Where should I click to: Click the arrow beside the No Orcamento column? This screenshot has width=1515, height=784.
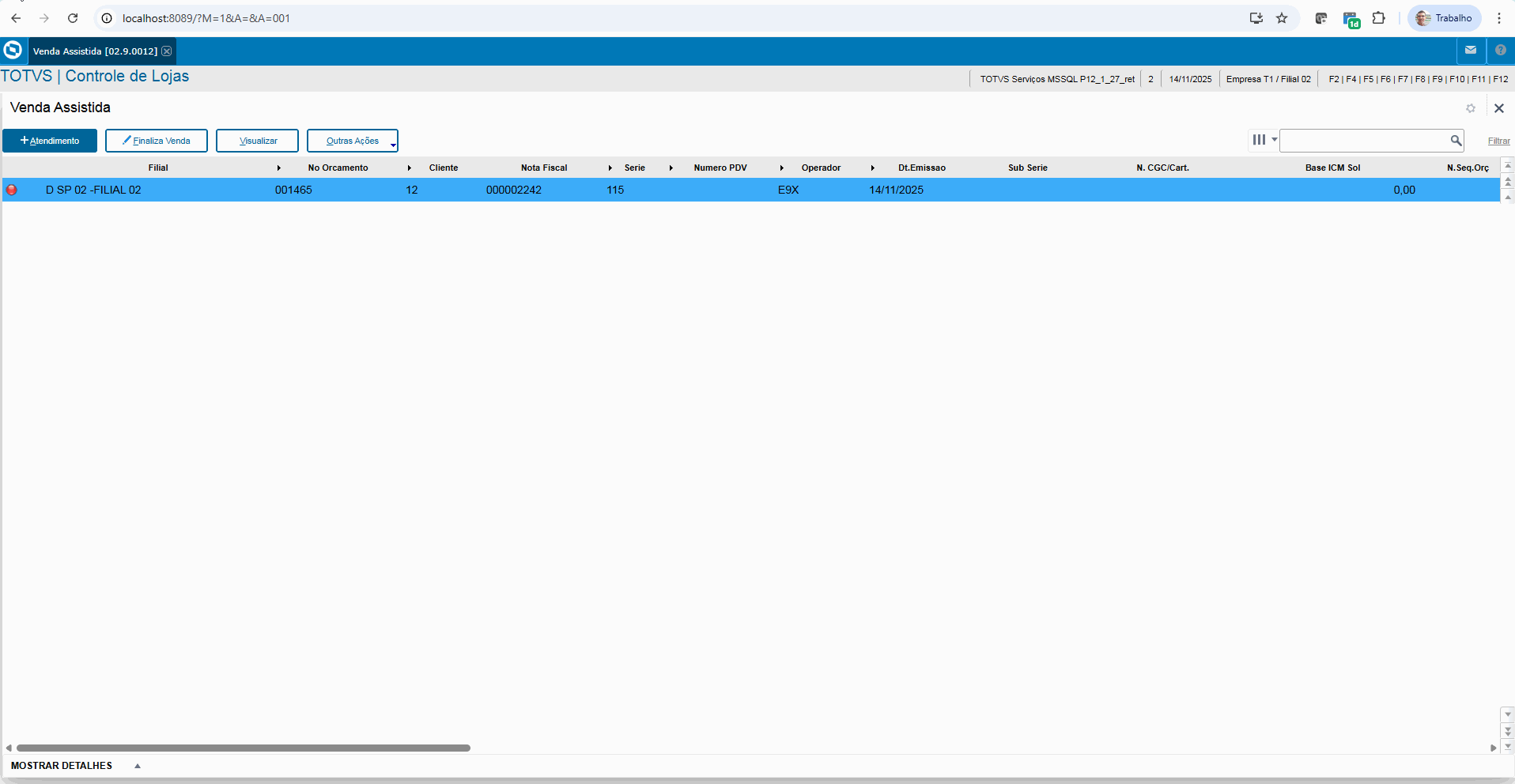coord(410,168)
